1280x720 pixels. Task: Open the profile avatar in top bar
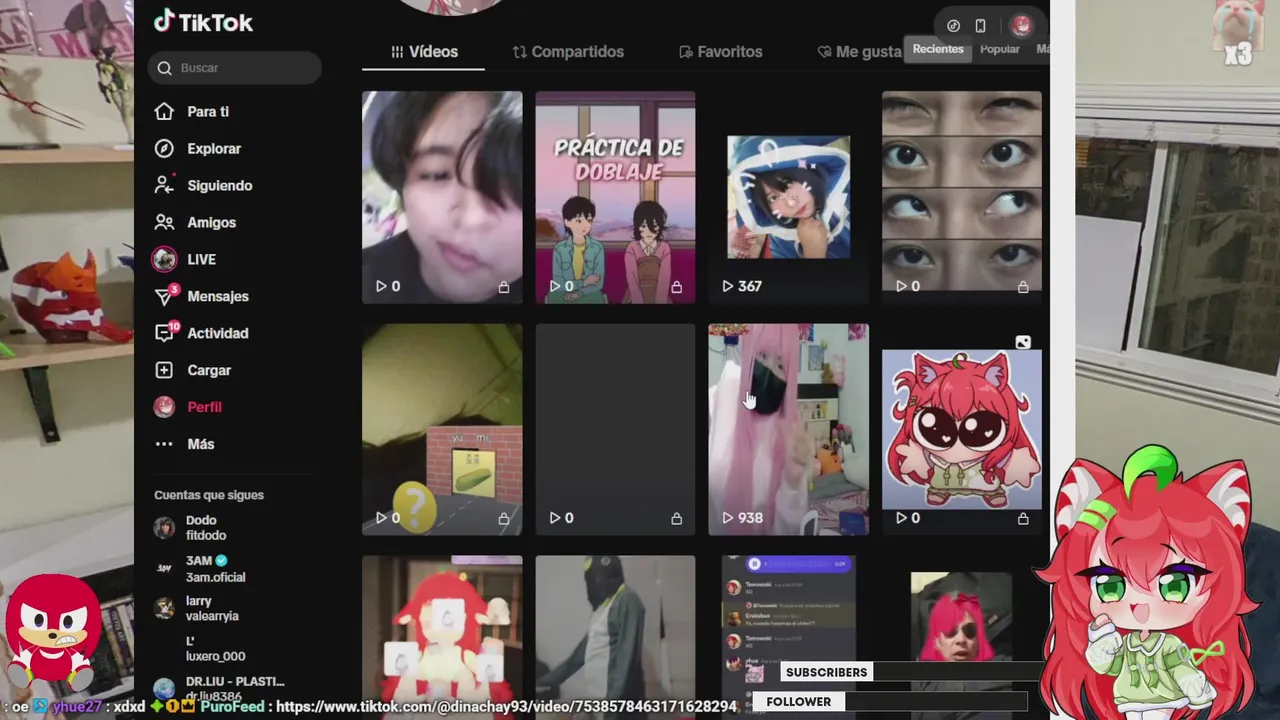pos(1020,26)
